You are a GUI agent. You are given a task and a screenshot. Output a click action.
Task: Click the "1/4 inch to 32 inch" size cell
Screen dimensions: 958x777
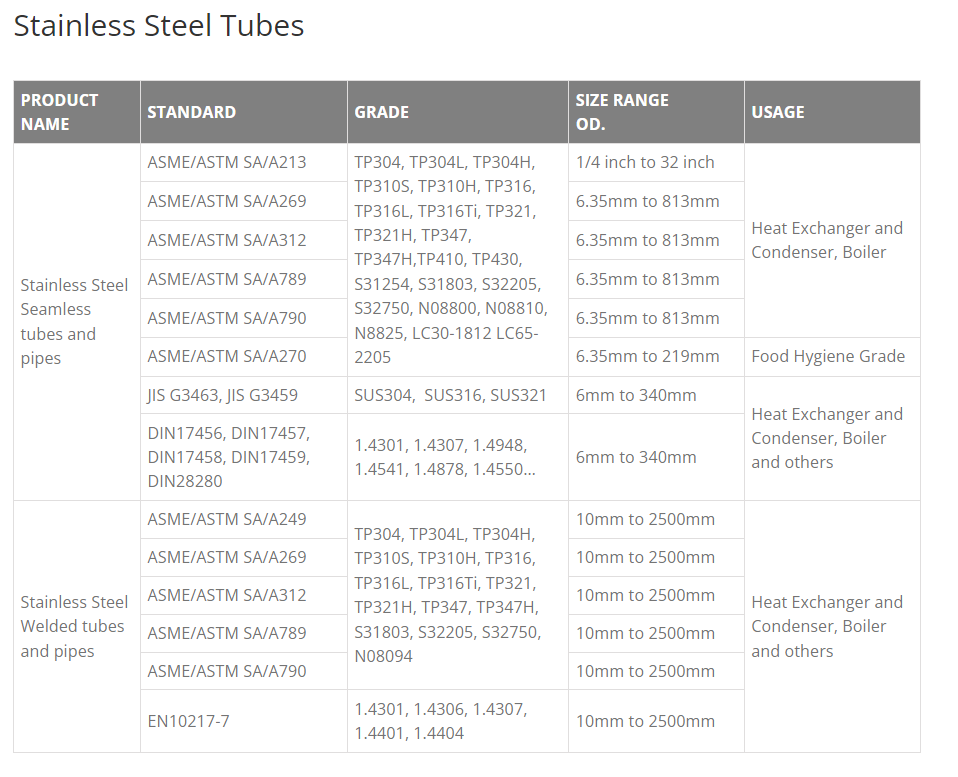click(x=645, y=162)
